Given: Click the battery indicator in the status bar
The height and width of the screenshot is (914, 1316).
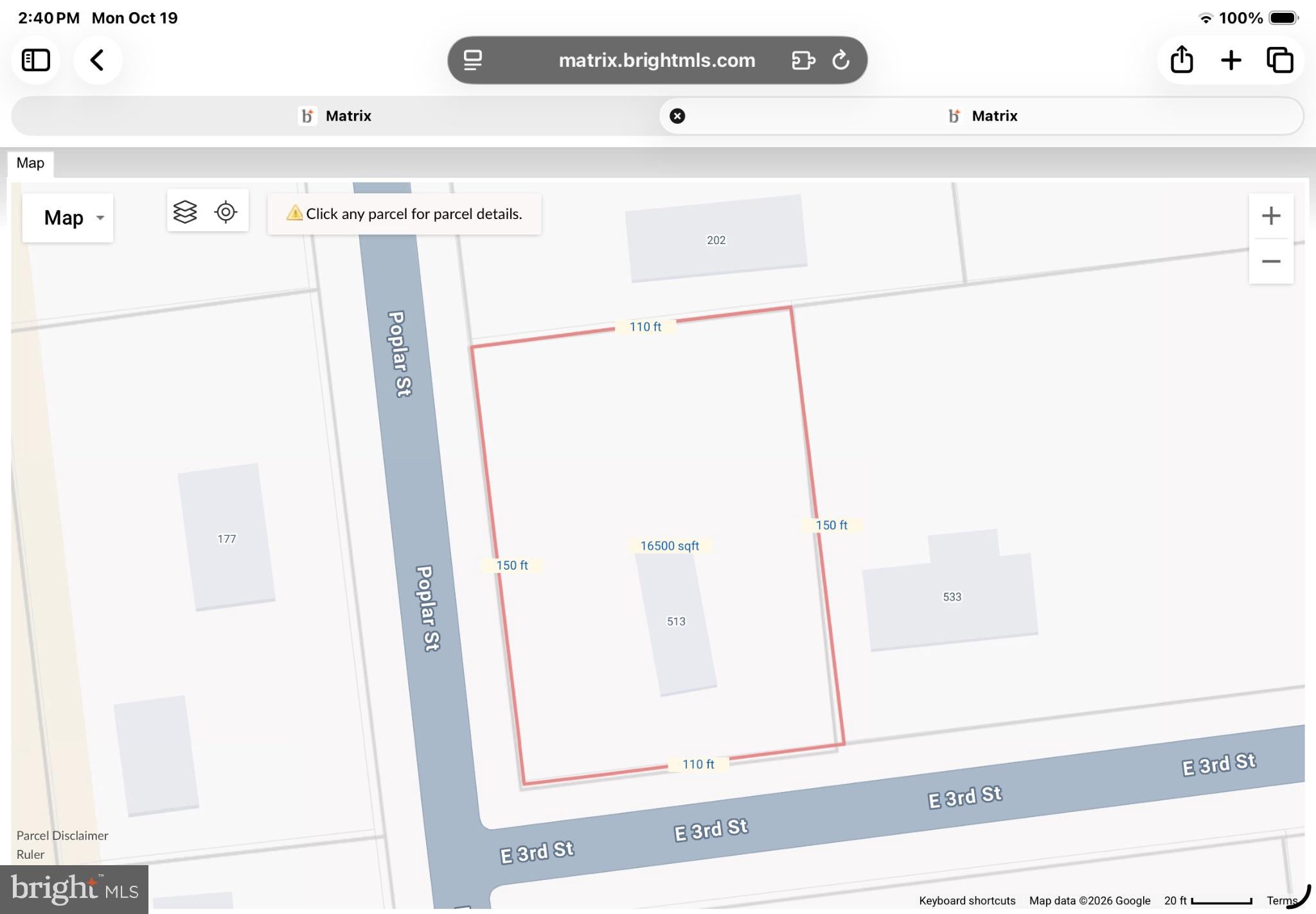Looking at the screenshot, I should (x=1284, y=18).
